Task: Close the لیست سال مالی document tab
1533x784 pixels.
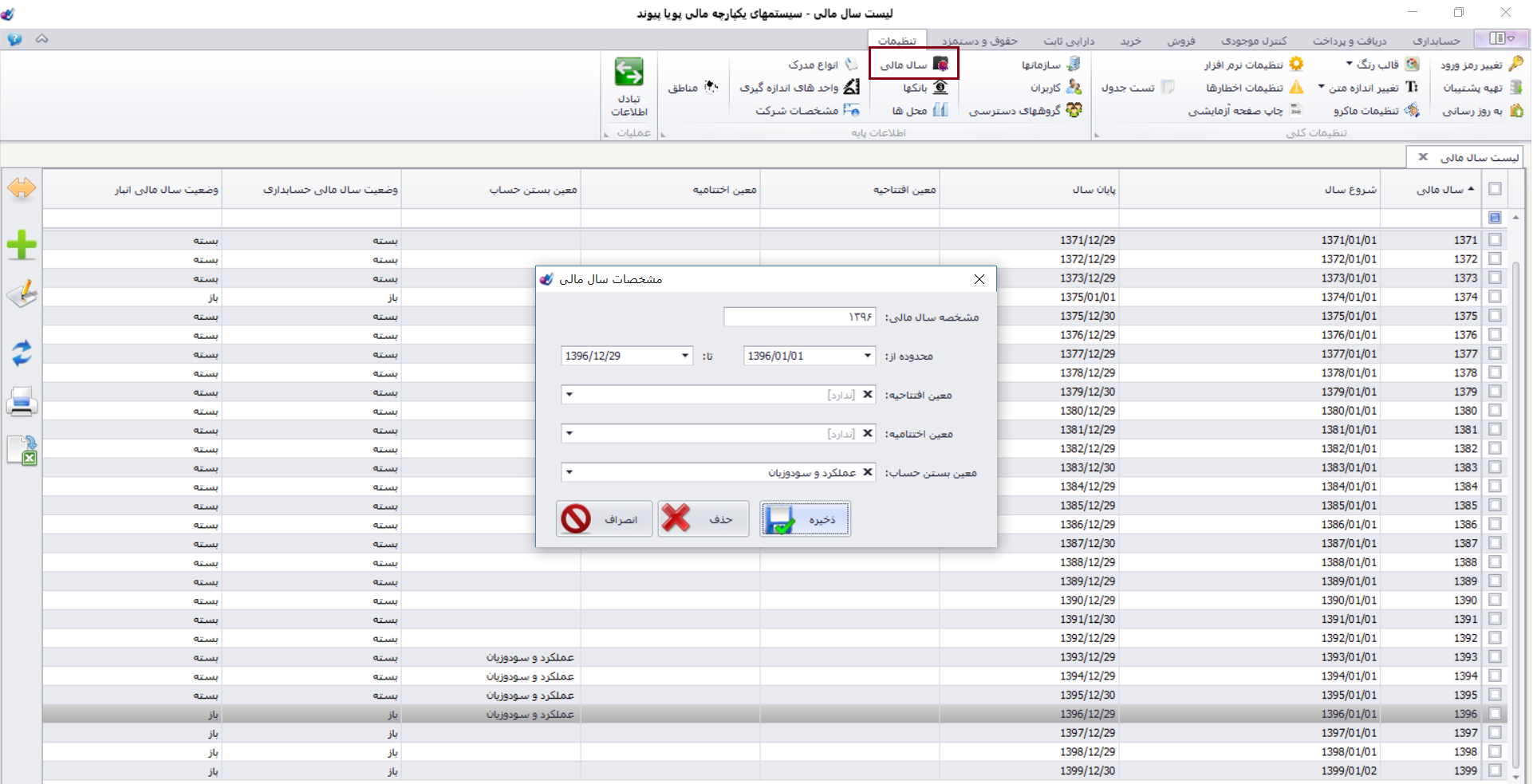Action: click(x=1423, y=157)
